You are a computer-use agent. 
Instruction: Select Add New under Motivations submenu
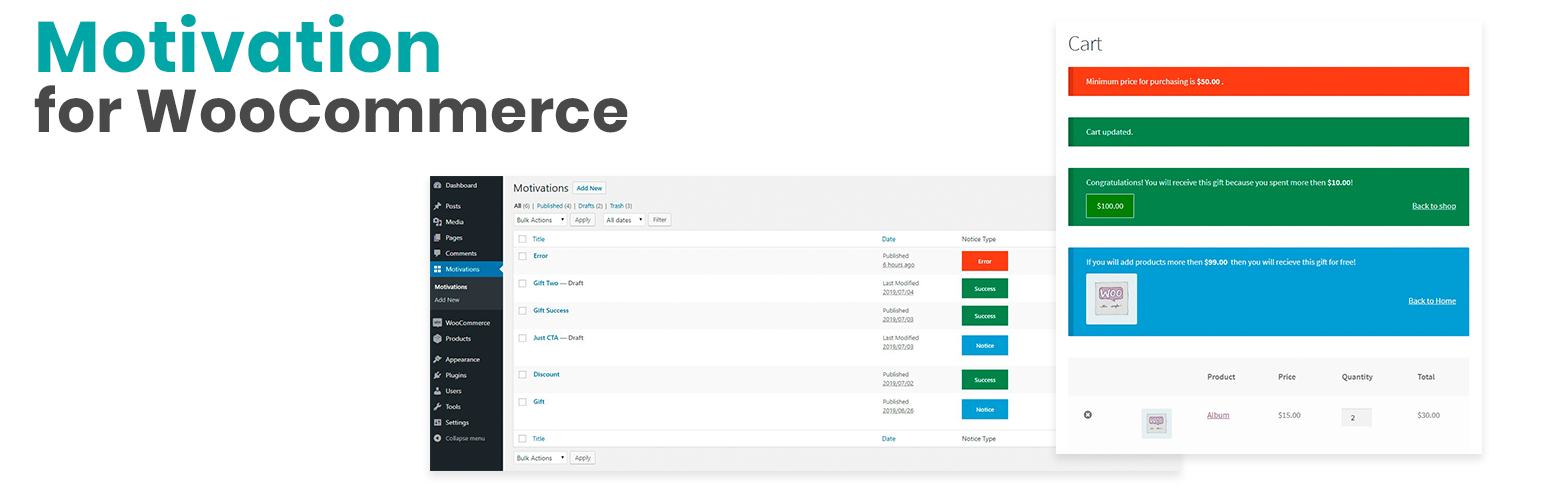point(447,300)
